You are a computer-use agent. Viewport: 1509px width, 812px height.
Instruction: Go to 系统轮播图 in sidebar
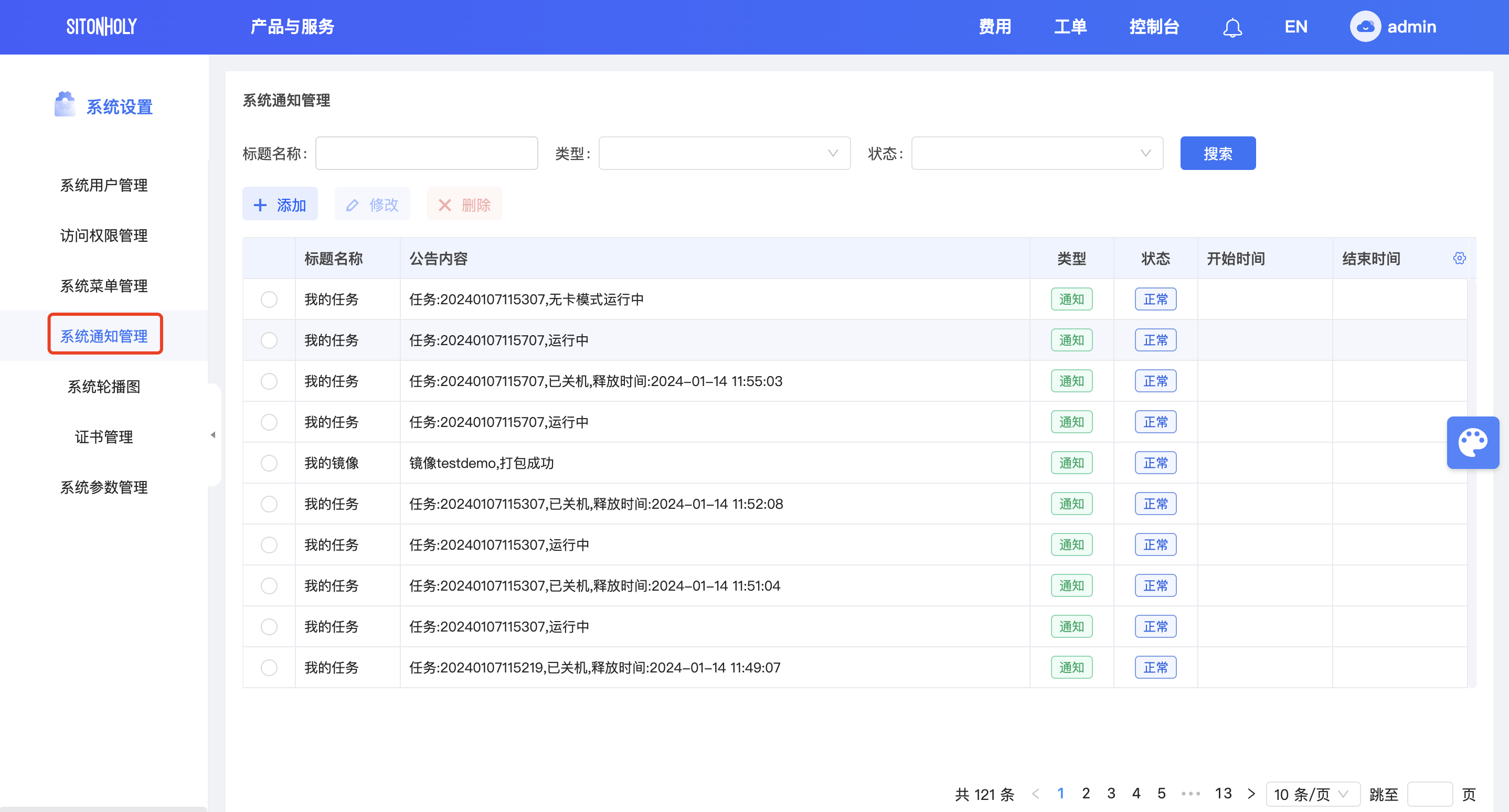(104, 387)
